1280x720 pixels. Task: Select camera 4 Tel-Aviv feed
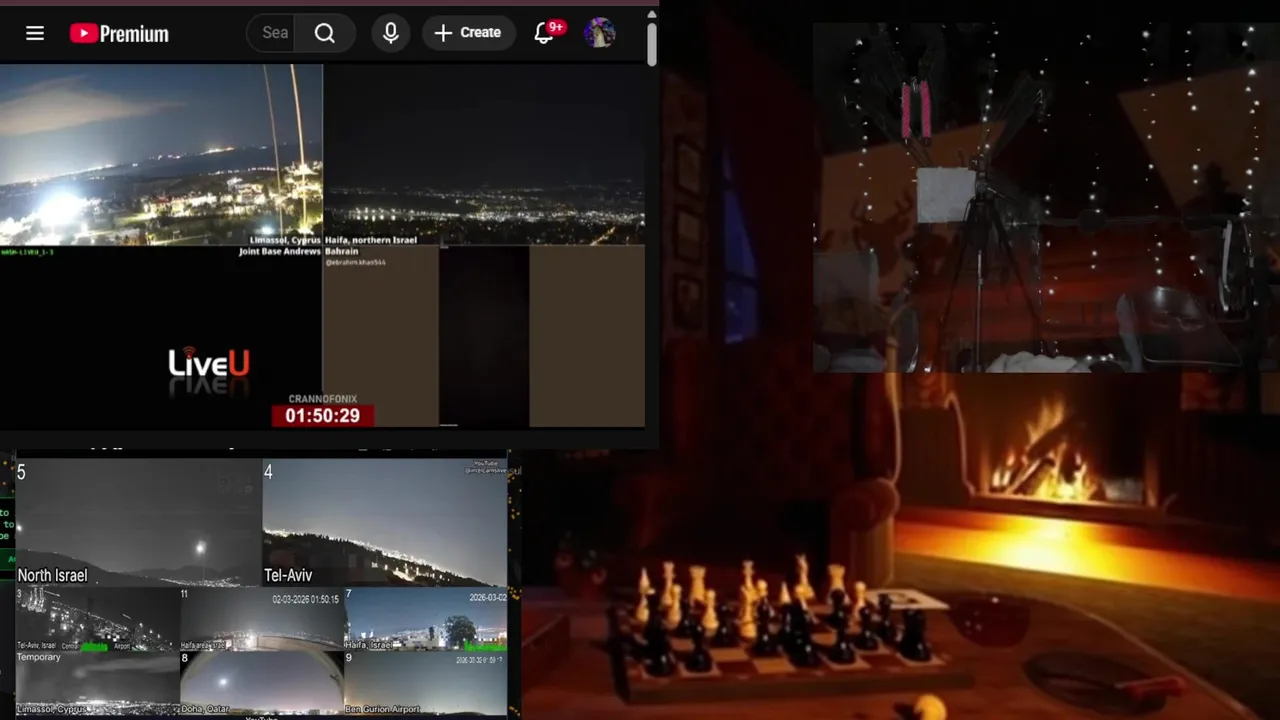coord(385,522)
